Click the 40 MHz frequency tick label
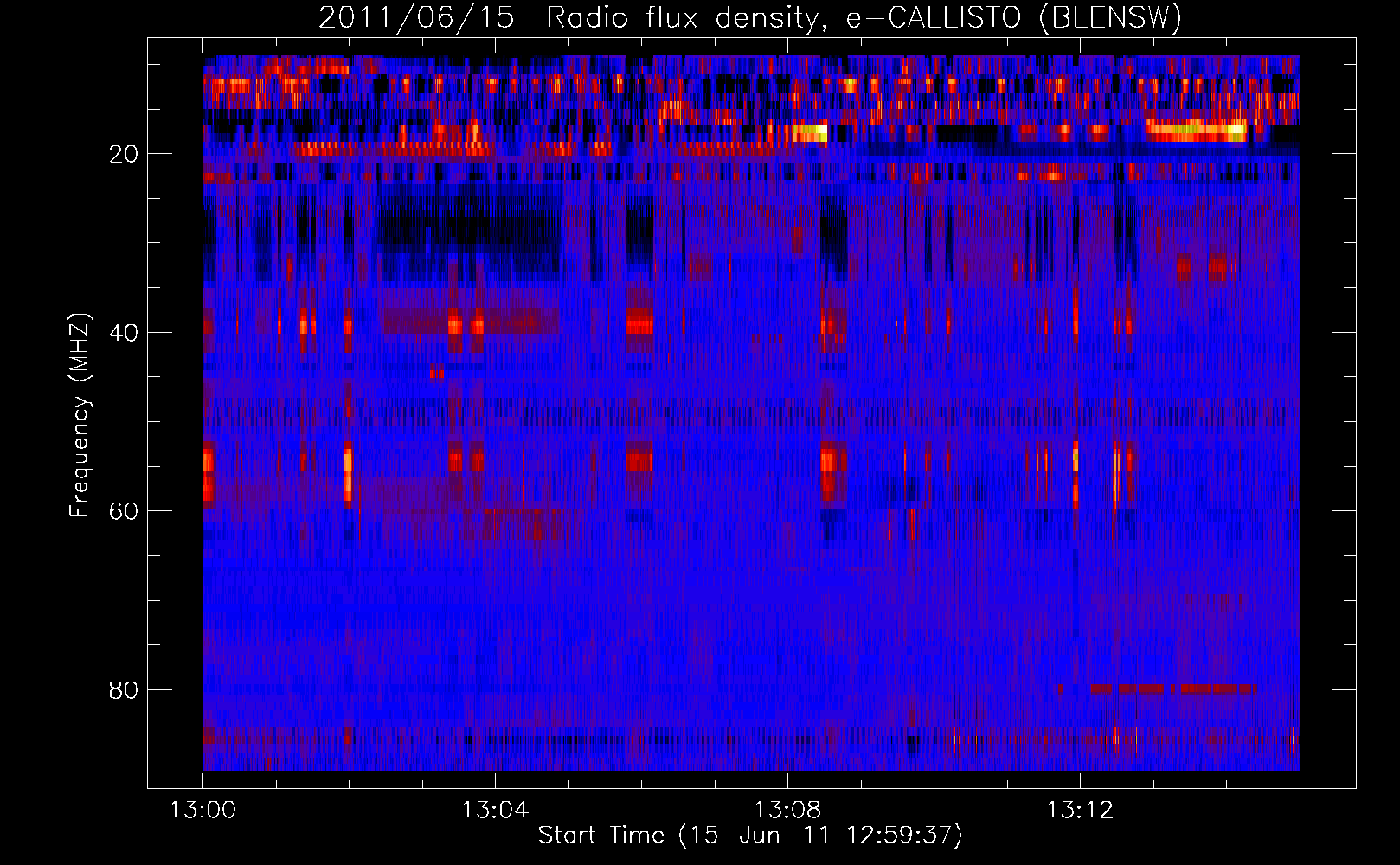This screenshot has width=1400, height=865. 124,333
